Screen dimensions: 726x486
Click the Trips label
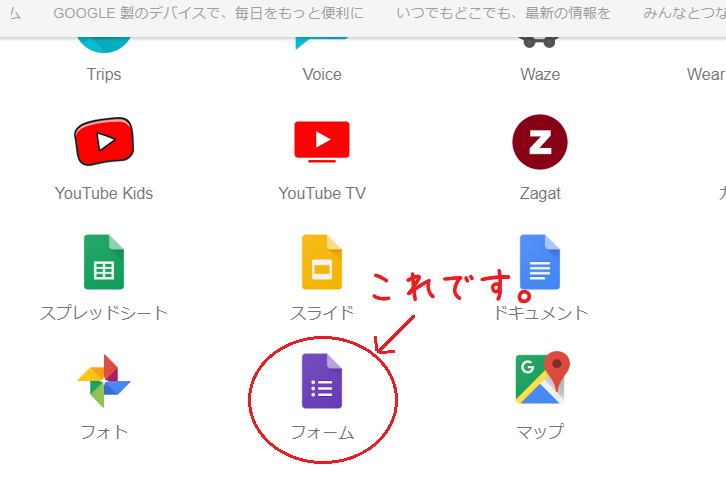point(104,74)
